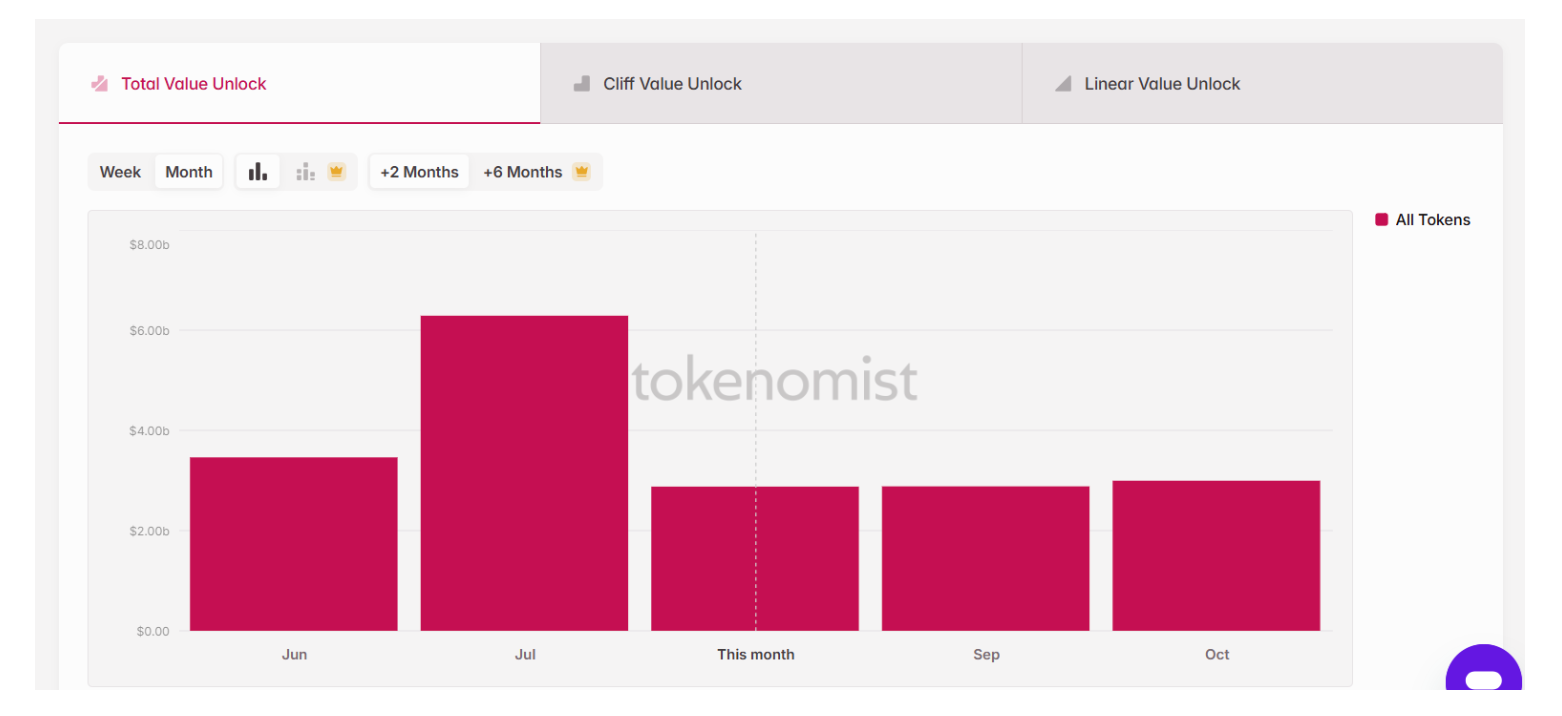
Task: Switch chart interval to Week
Action: pos(120,172)
